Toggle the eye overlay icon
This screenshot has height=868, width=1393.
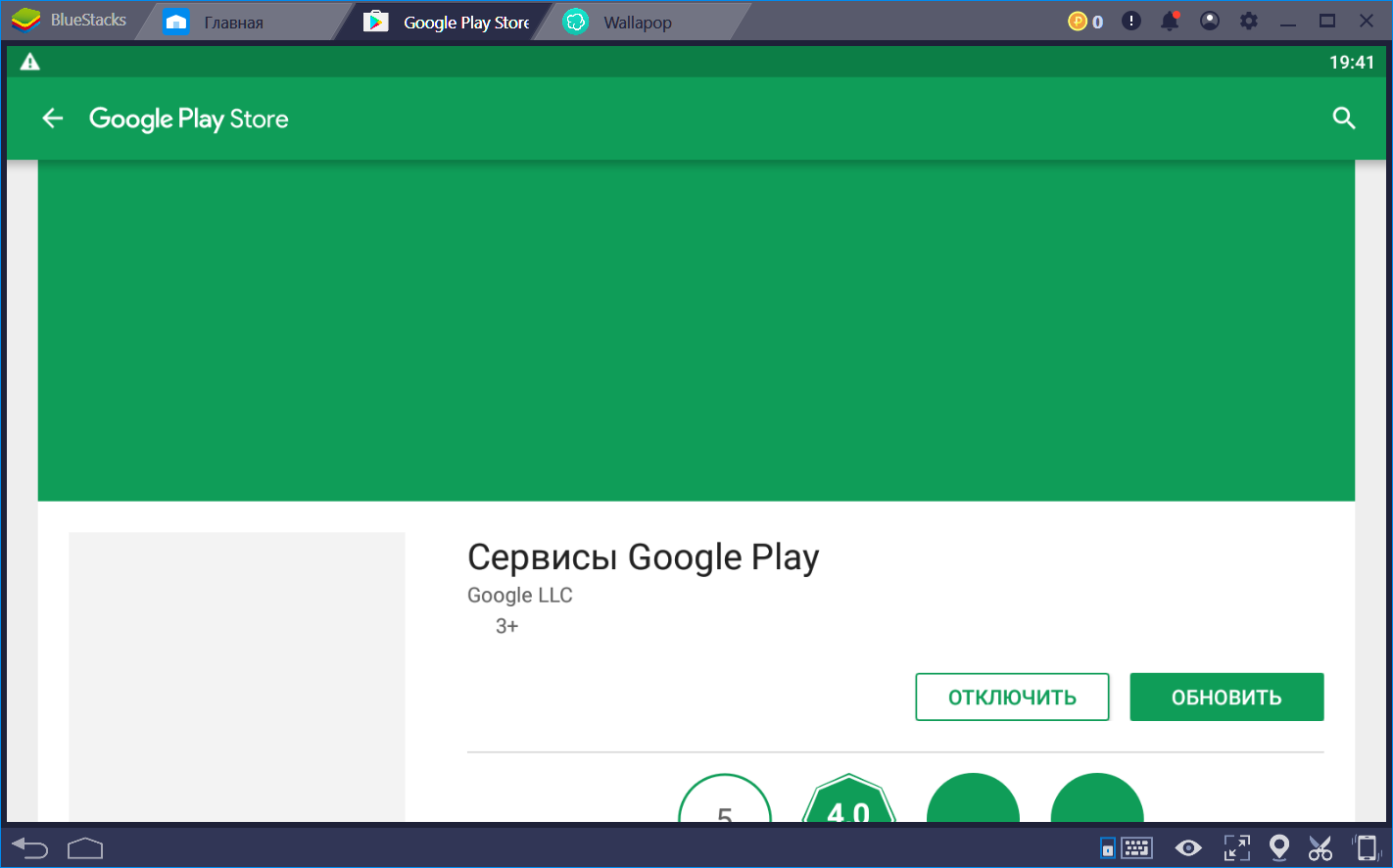click(1188, 847)
